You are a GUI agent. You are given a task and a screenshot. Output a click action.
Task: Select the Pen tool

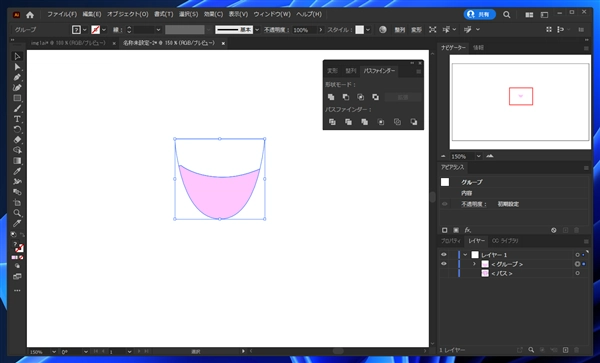click(17, 77)
